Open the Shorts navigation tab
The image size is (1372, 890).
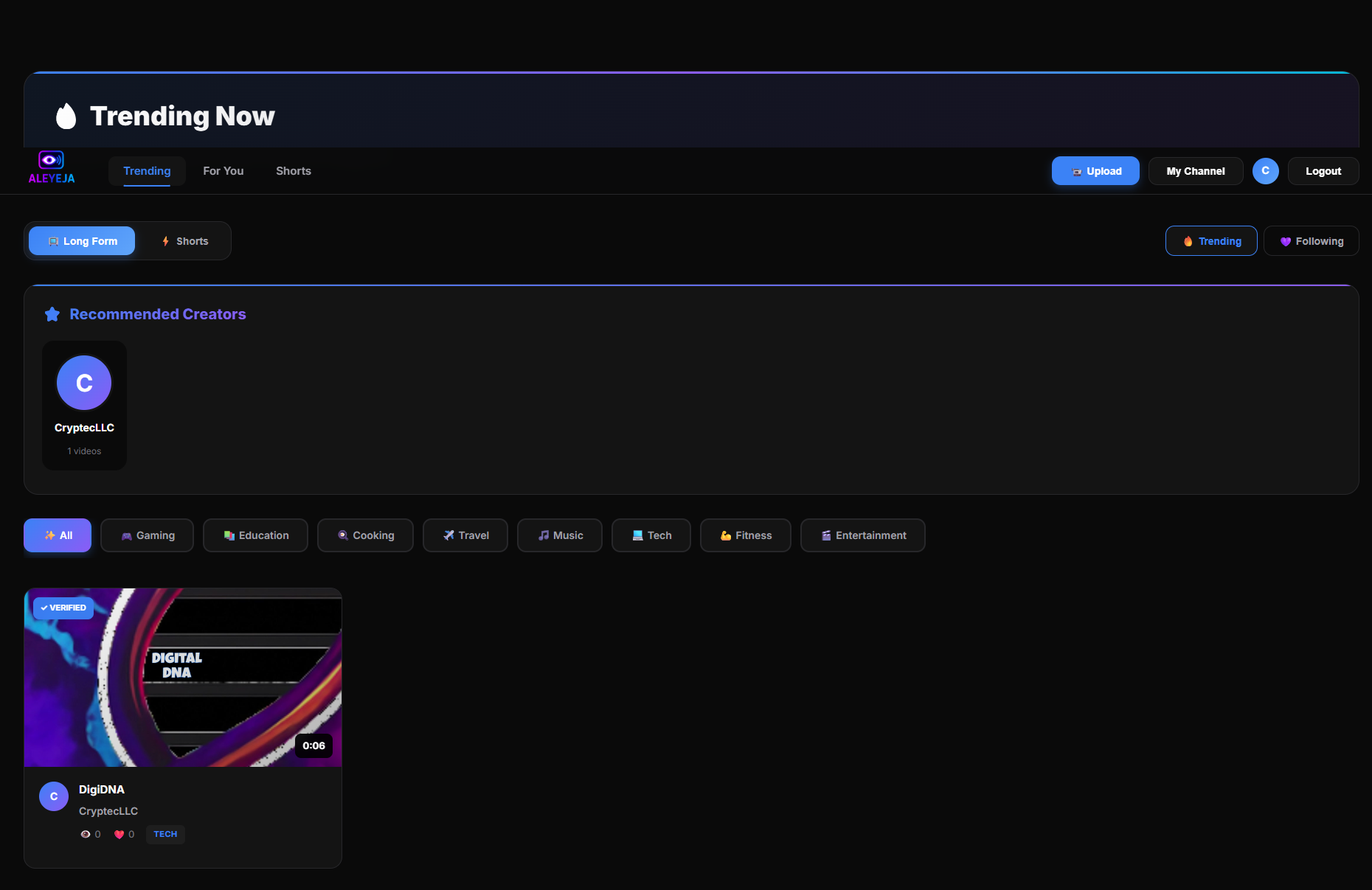pos(293,171)
